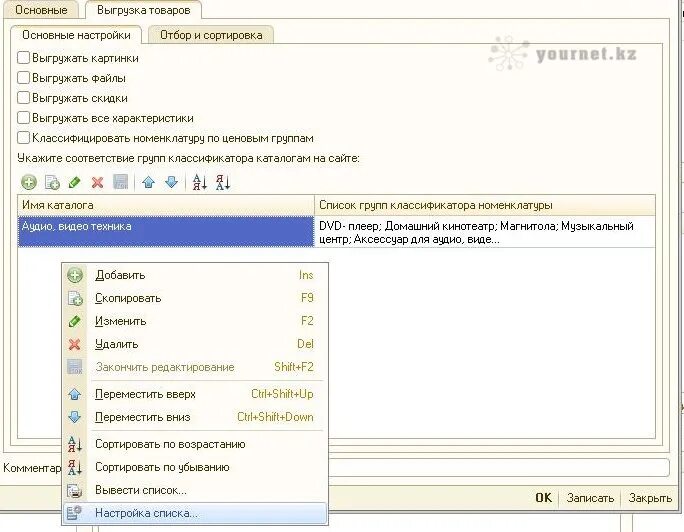Click the Имя каталога column header

166,205
